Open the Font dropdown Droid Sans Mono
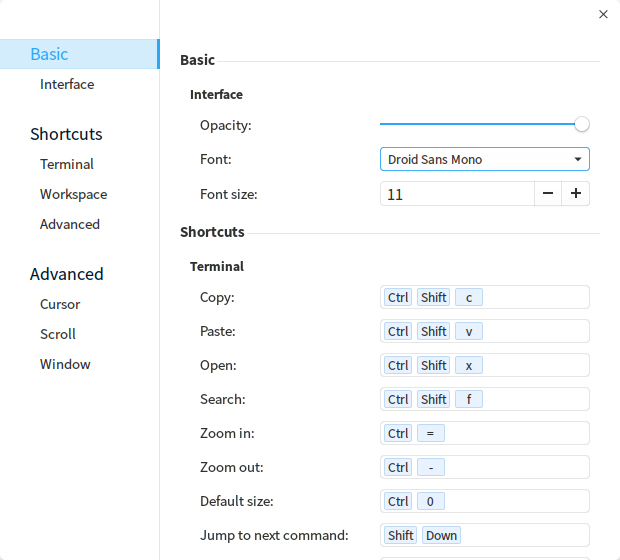Image resolution: width=620 pixels, height=560 pixels. [484, 159]
